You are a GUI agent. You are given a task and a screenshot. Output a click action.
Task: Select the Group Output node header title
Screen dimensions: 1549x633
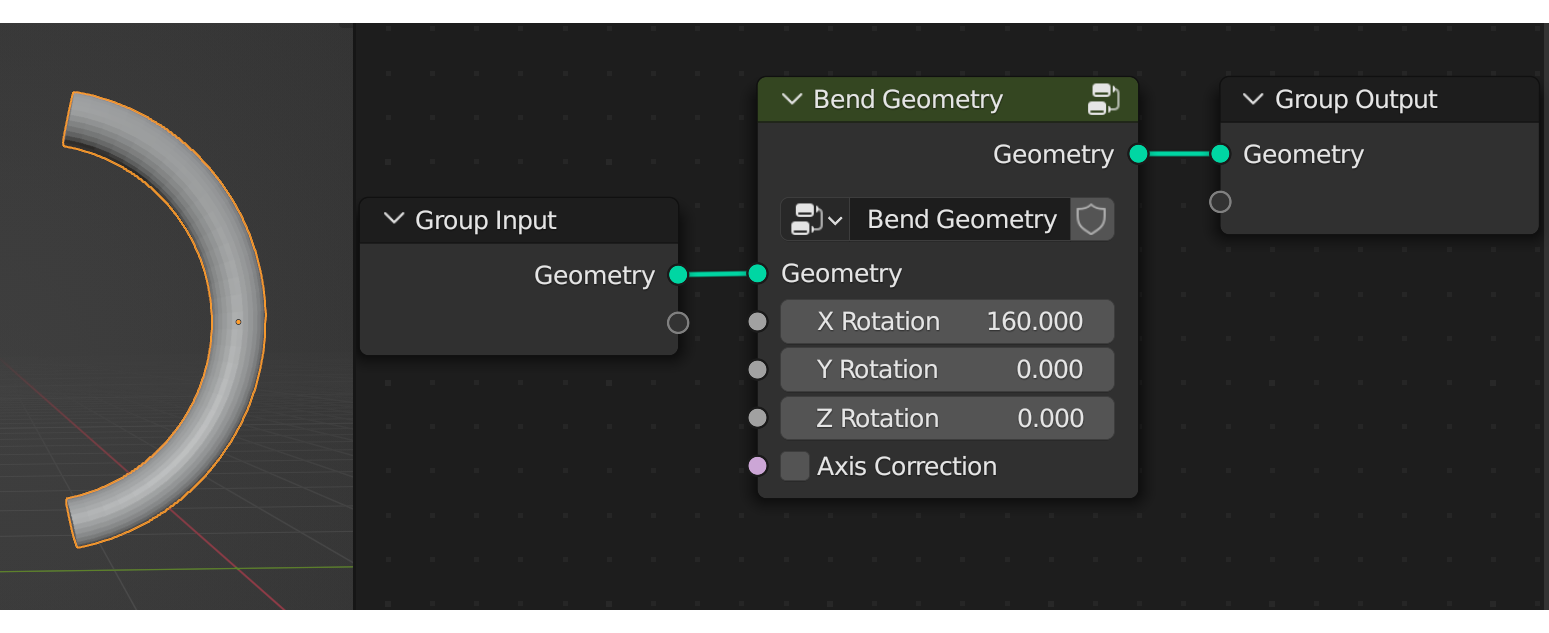[1356, 99]
